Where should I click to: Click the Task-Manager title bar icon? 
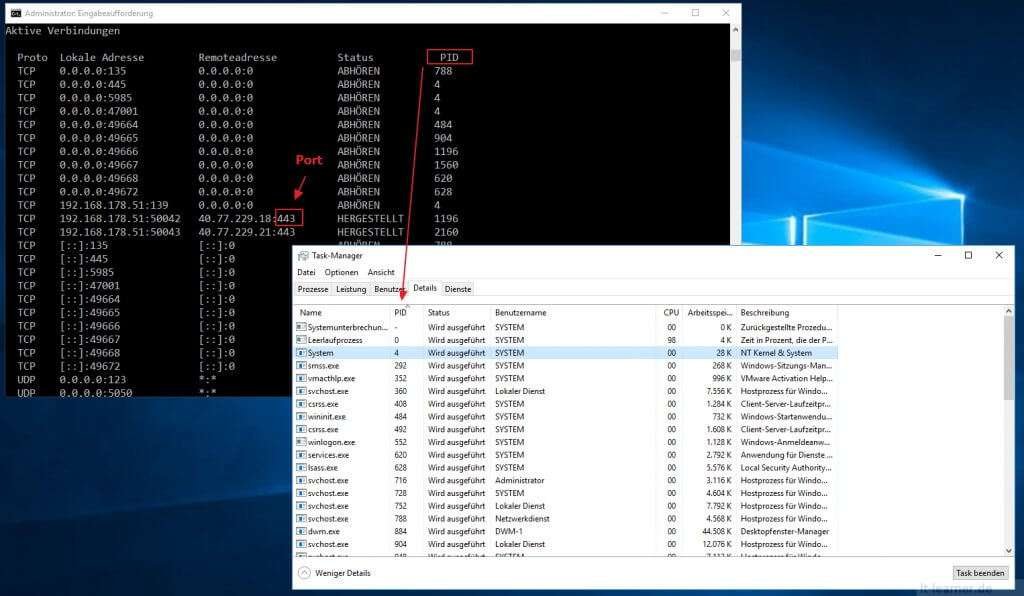303,256
